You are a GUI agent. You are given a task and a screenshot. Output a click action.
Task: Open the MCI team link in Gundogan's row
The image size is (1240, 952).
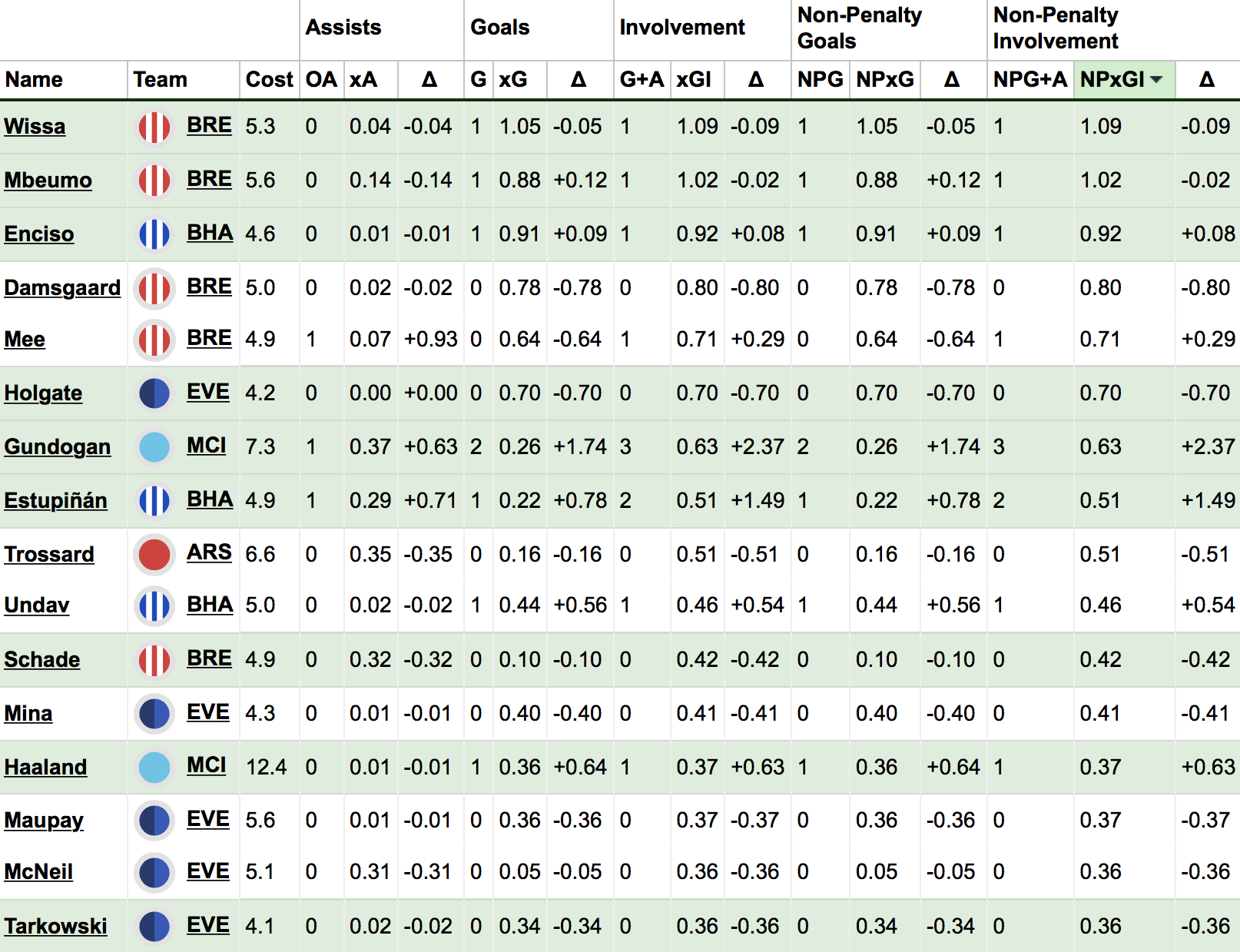point(207,446)
